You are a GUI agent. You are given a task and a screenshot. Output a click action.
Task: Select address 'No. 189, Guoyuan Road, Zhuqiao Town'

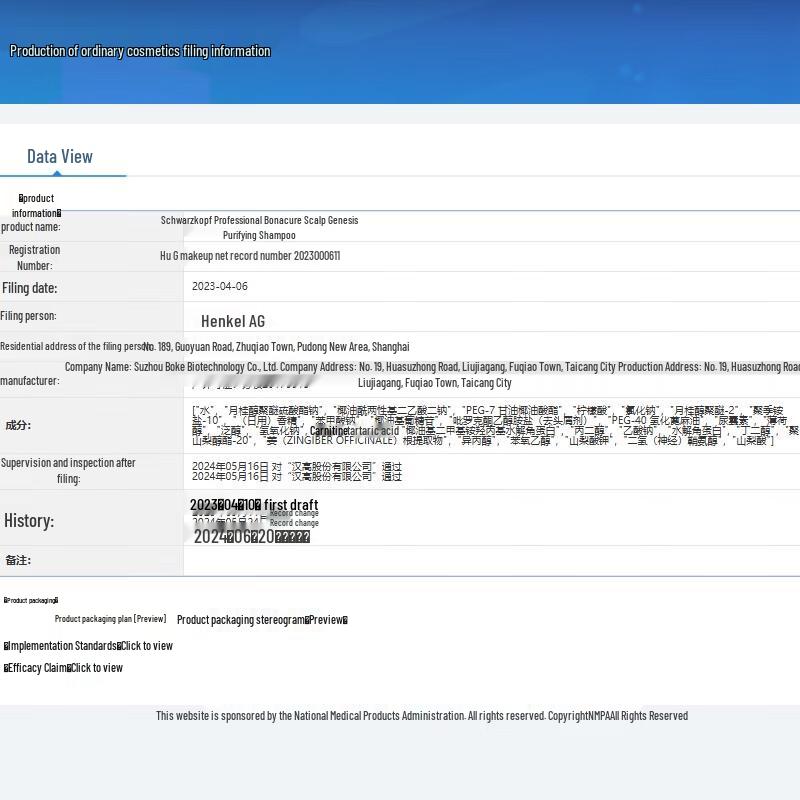(218, 347)
